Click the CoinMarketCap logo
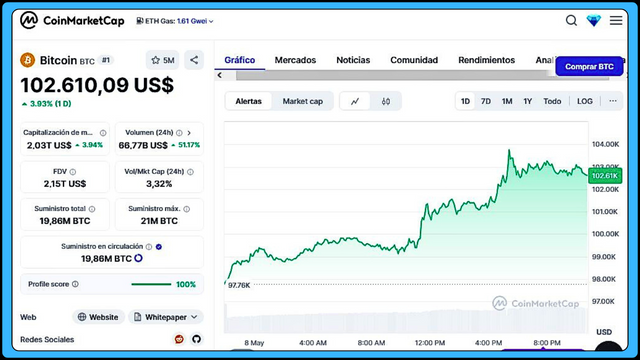This screenshot has width=640, height=360. 72,20
